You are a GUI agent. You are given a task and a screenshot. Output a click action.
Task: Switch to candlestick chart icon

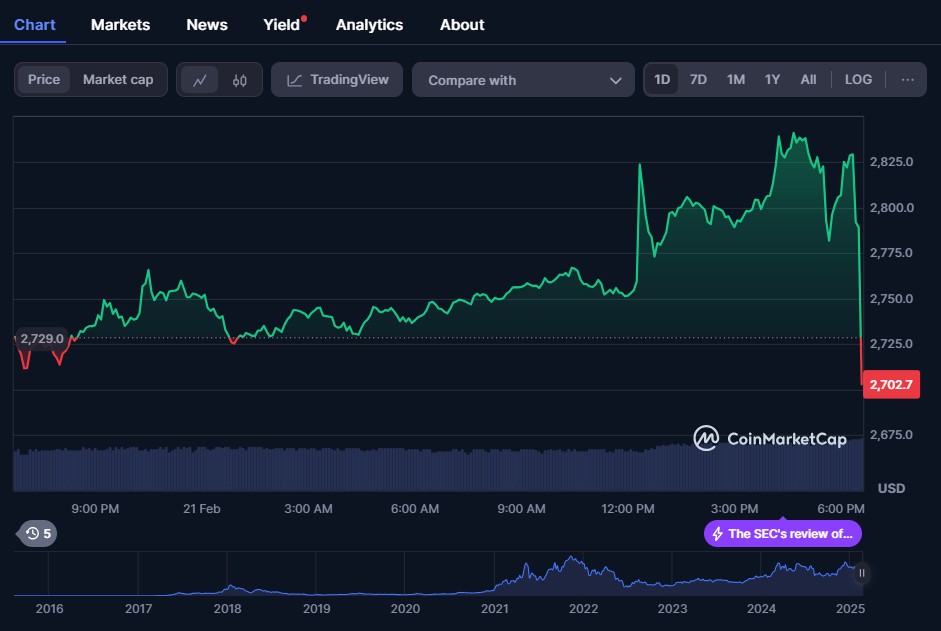[x=239, y=80]
